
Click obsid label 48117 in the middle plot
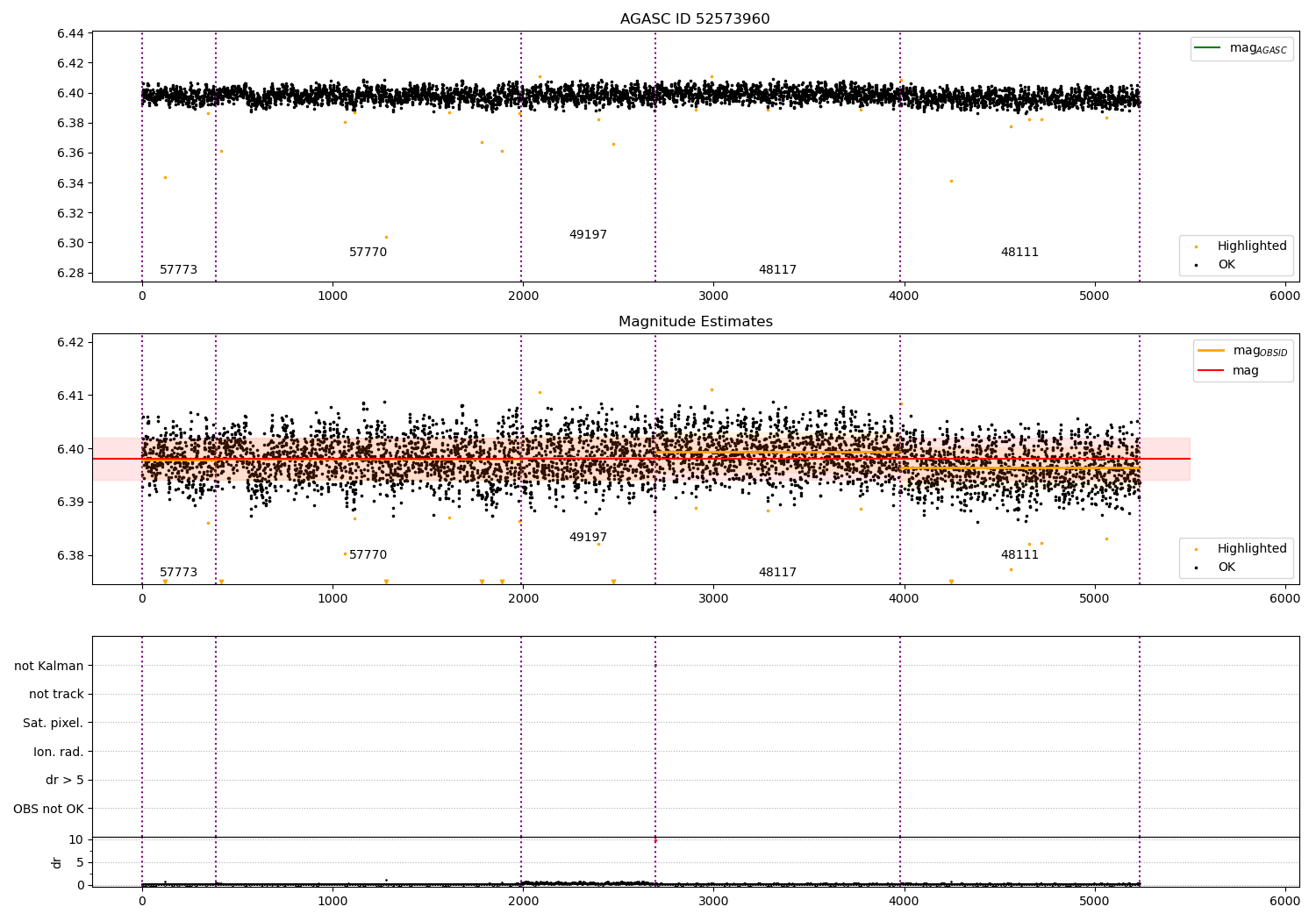(777, 573)
